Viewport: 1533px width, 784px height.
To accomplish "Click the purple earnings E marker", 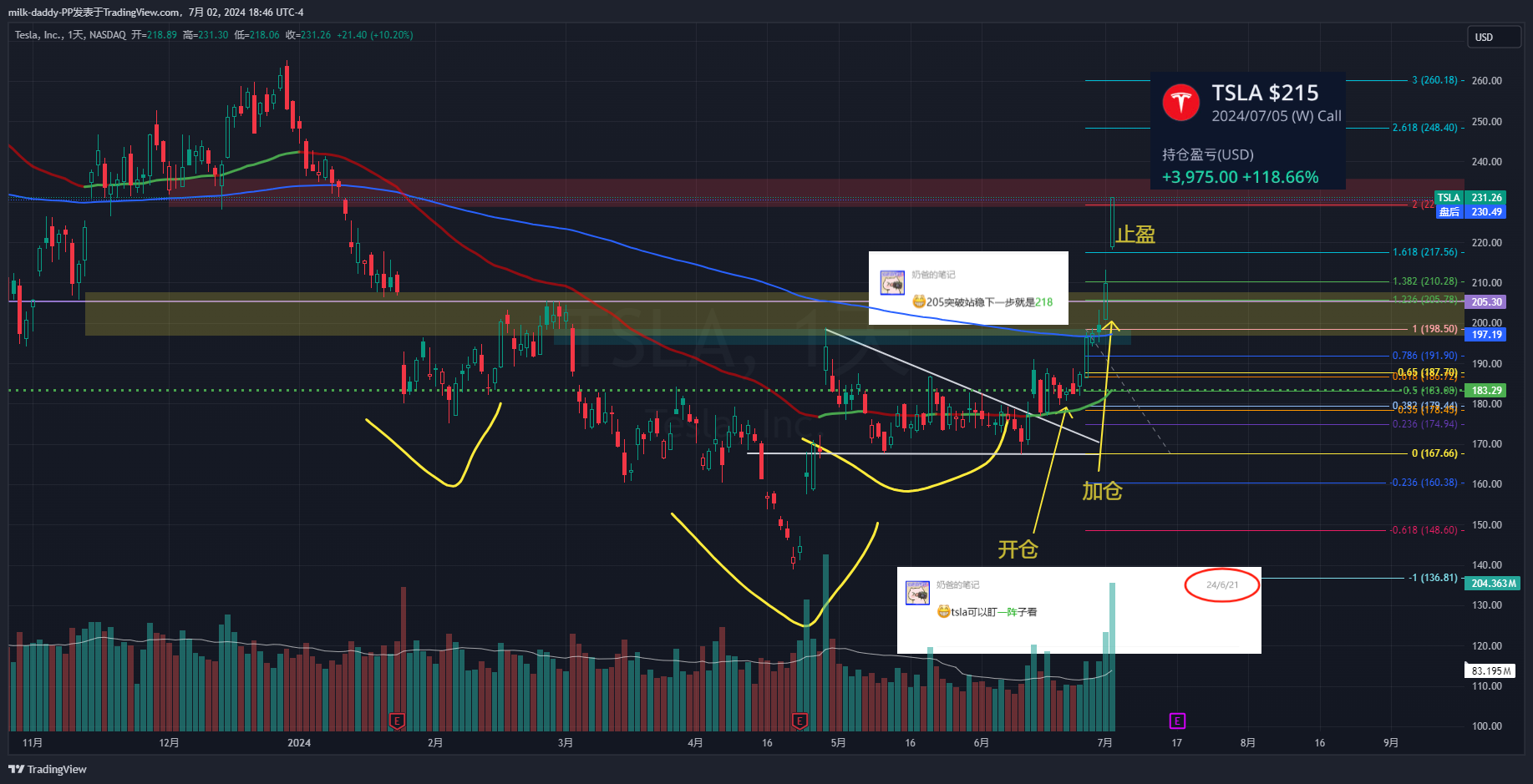I will (x=1176, y=721).
